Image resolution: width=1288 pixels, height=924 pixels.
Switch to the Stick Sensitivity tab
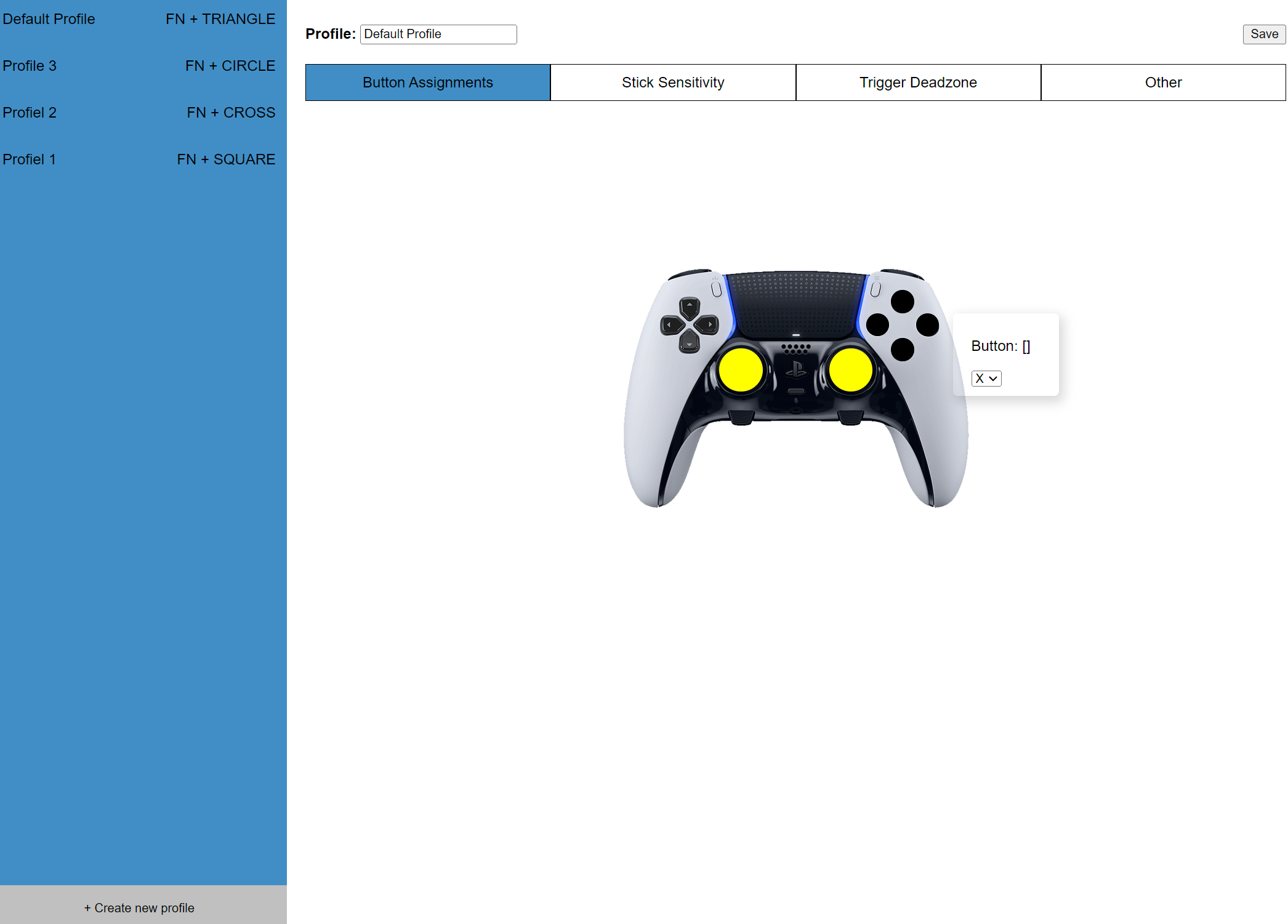click(x=672, y=82)
